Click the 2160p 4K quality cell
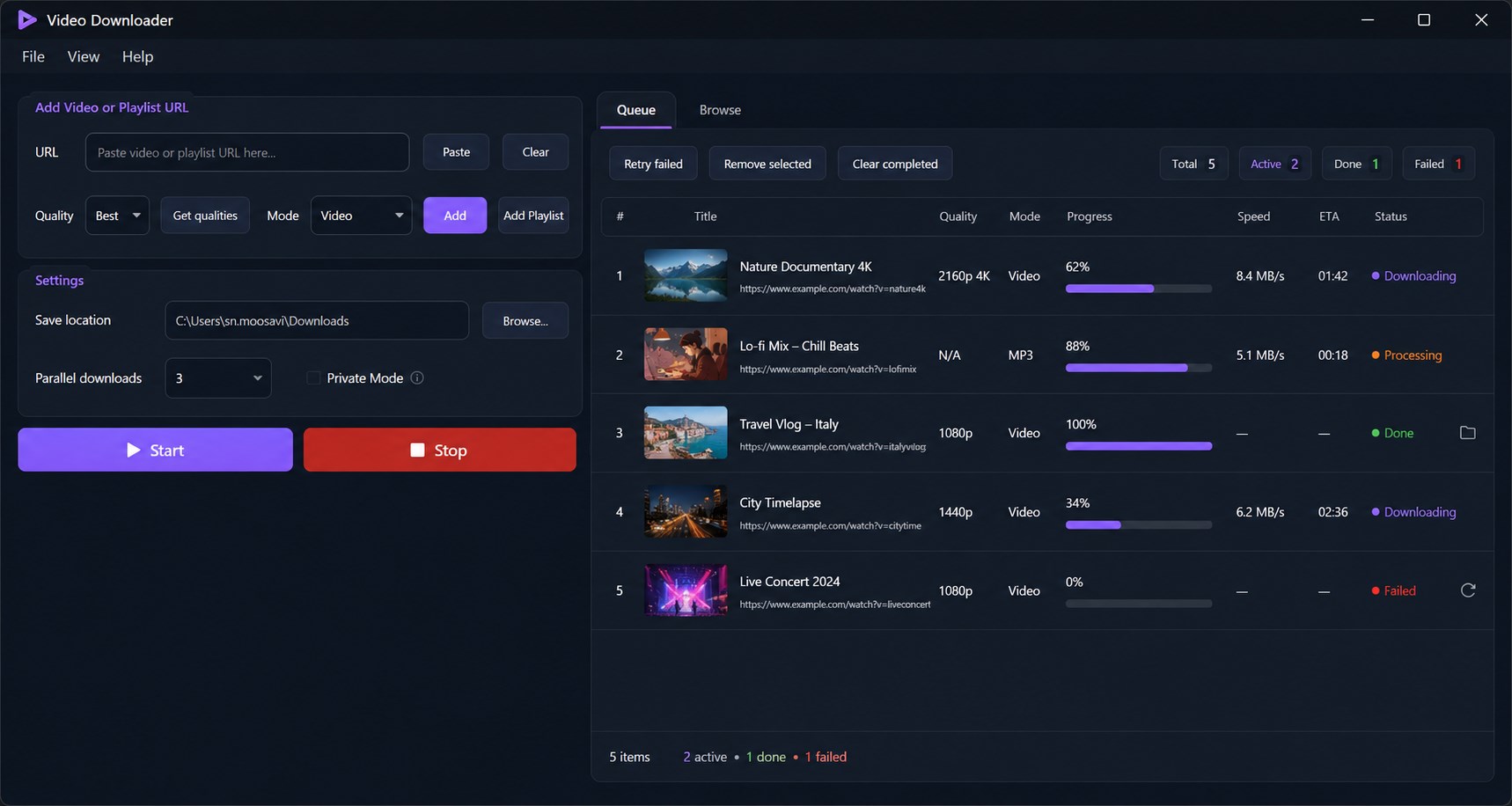This screenshot has width=1512, height=806. pos(964,275)
